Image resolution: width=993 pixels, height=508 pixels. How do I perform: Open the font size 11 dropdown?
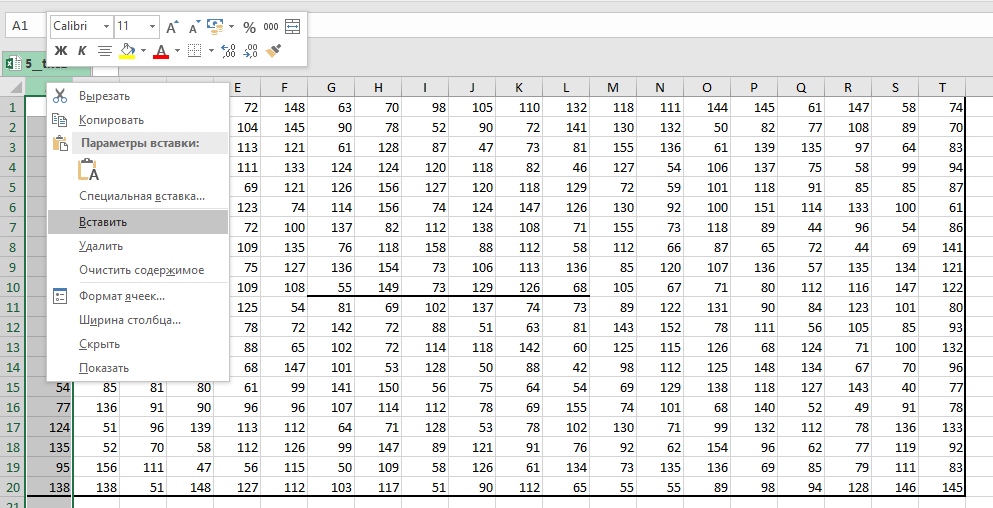click(x=152, y=26)
